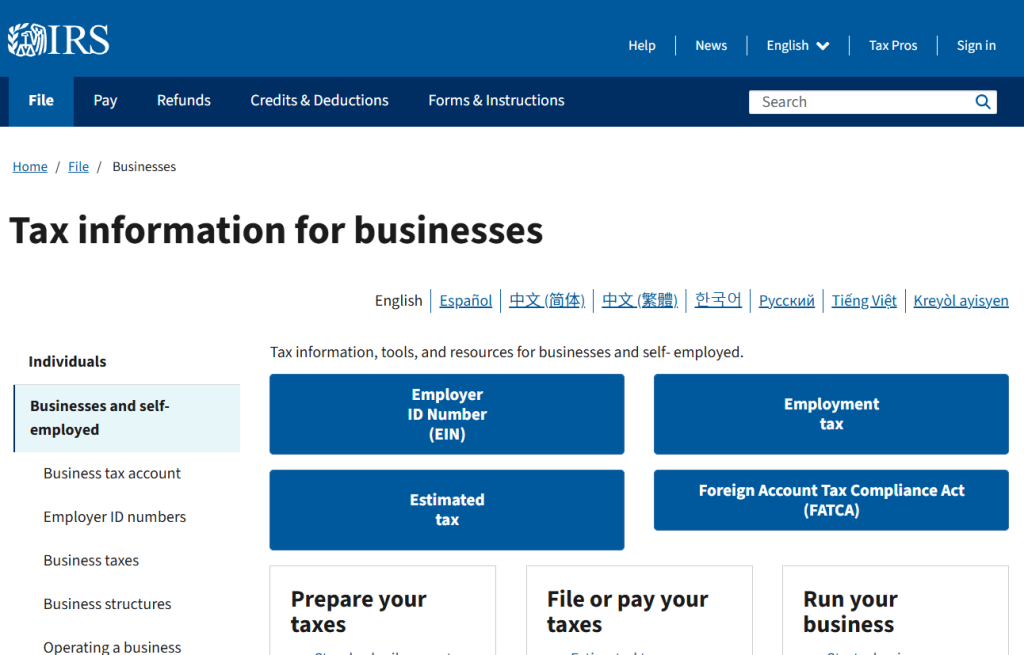Click the search magnifier icon
The width and height of the screenshot is (1024, 655).
[x=983, y=102]
